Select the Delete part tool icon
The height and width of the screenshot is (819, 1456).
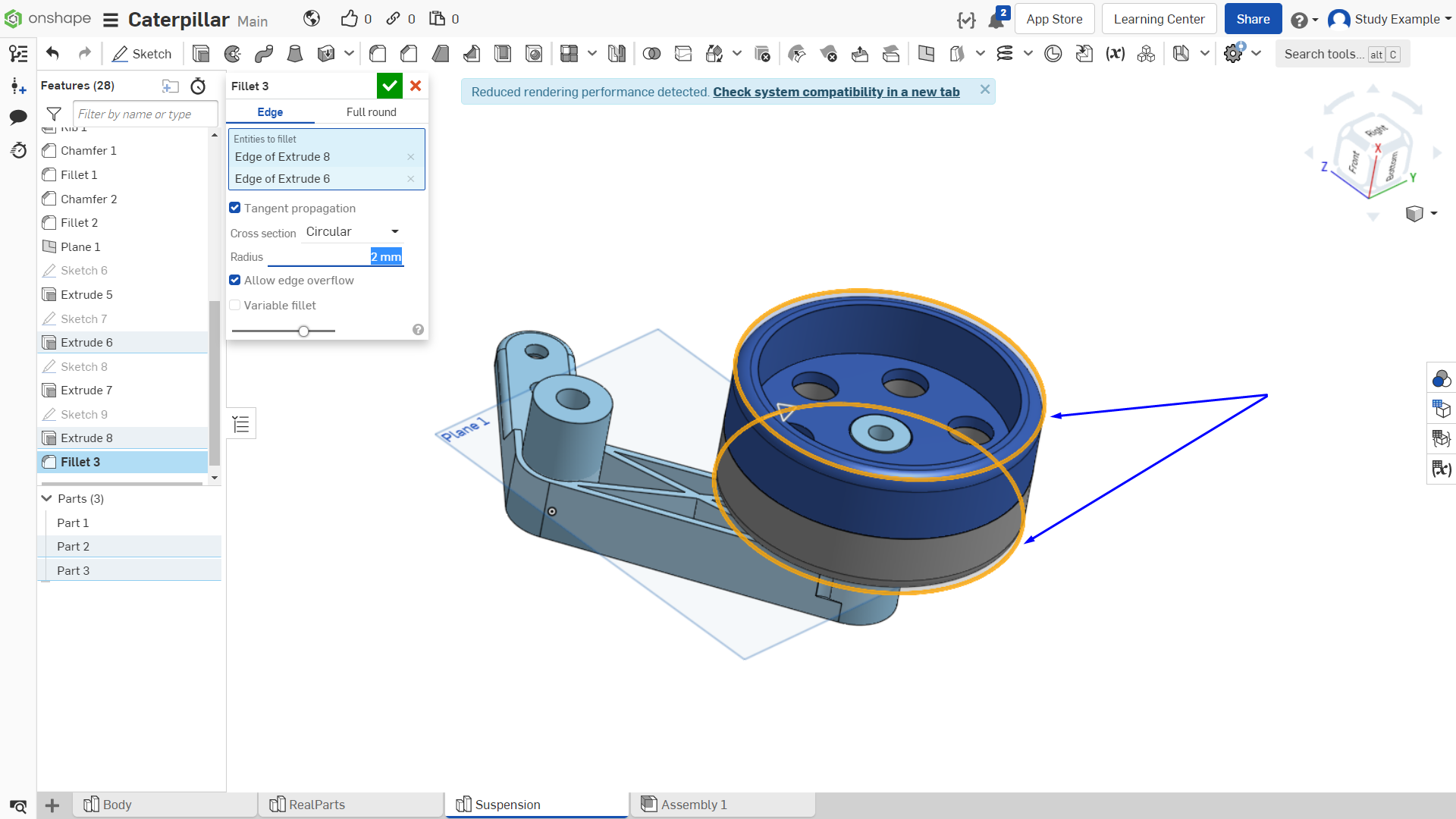click(762, 53)
